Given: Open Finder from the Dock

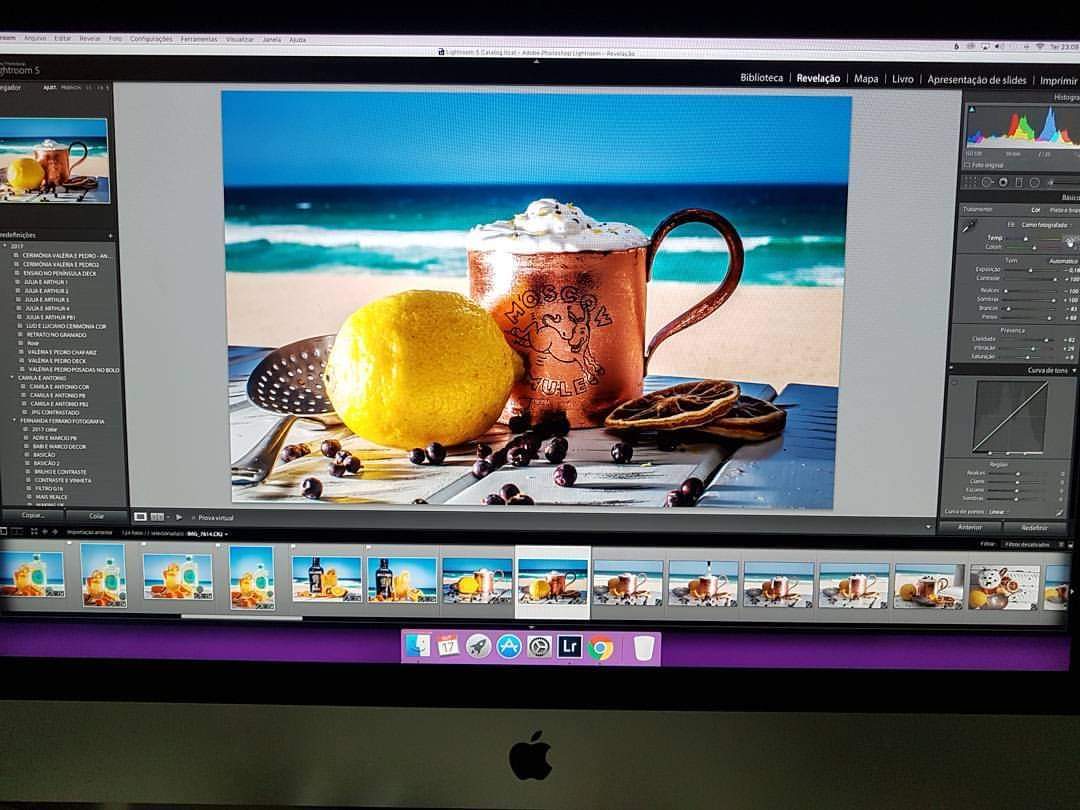Looking at the screenshot, I should 417,646.
